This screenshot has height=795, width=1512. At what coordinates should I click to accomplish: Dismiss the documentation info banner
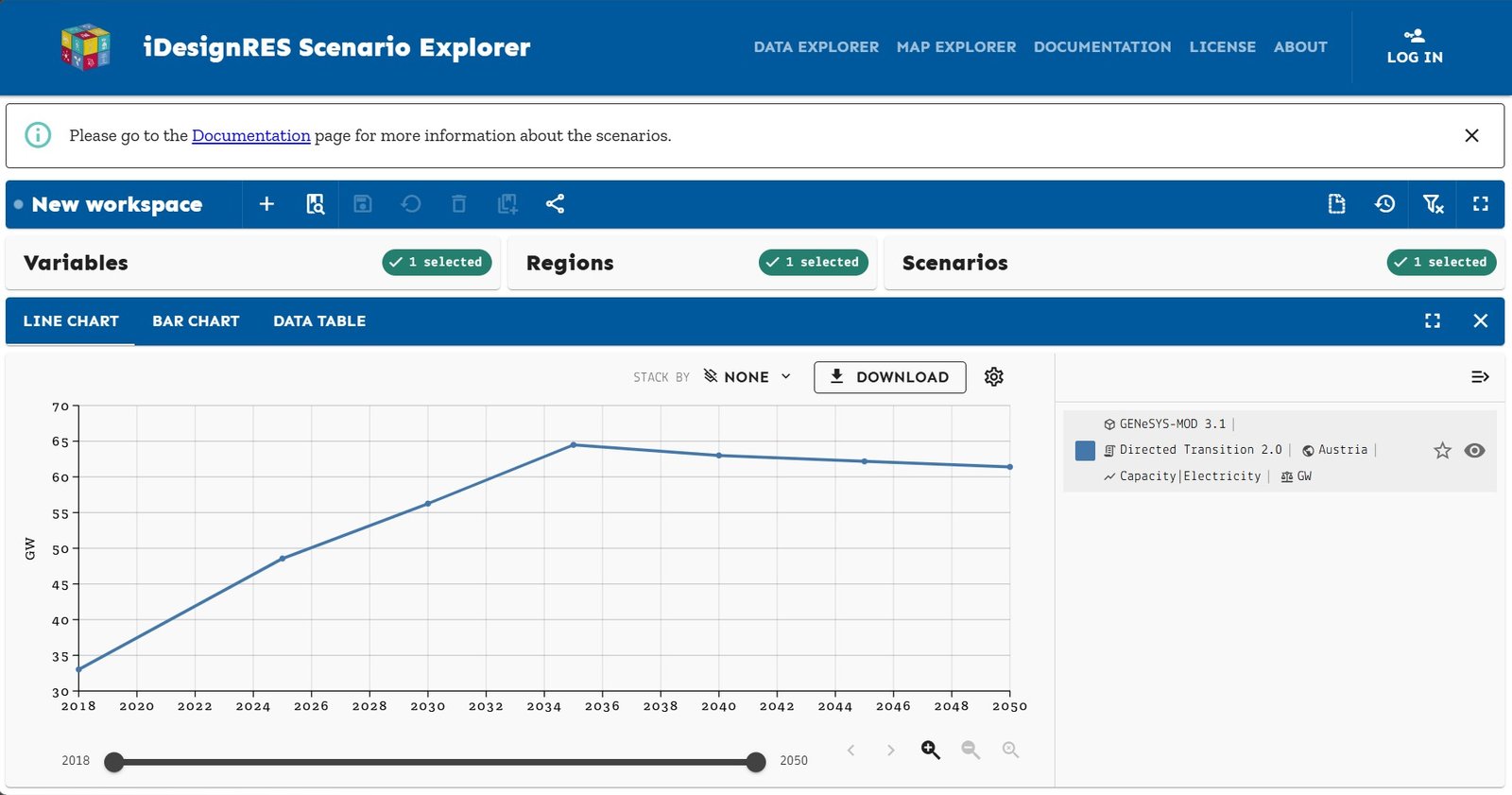coord(1471,136)
